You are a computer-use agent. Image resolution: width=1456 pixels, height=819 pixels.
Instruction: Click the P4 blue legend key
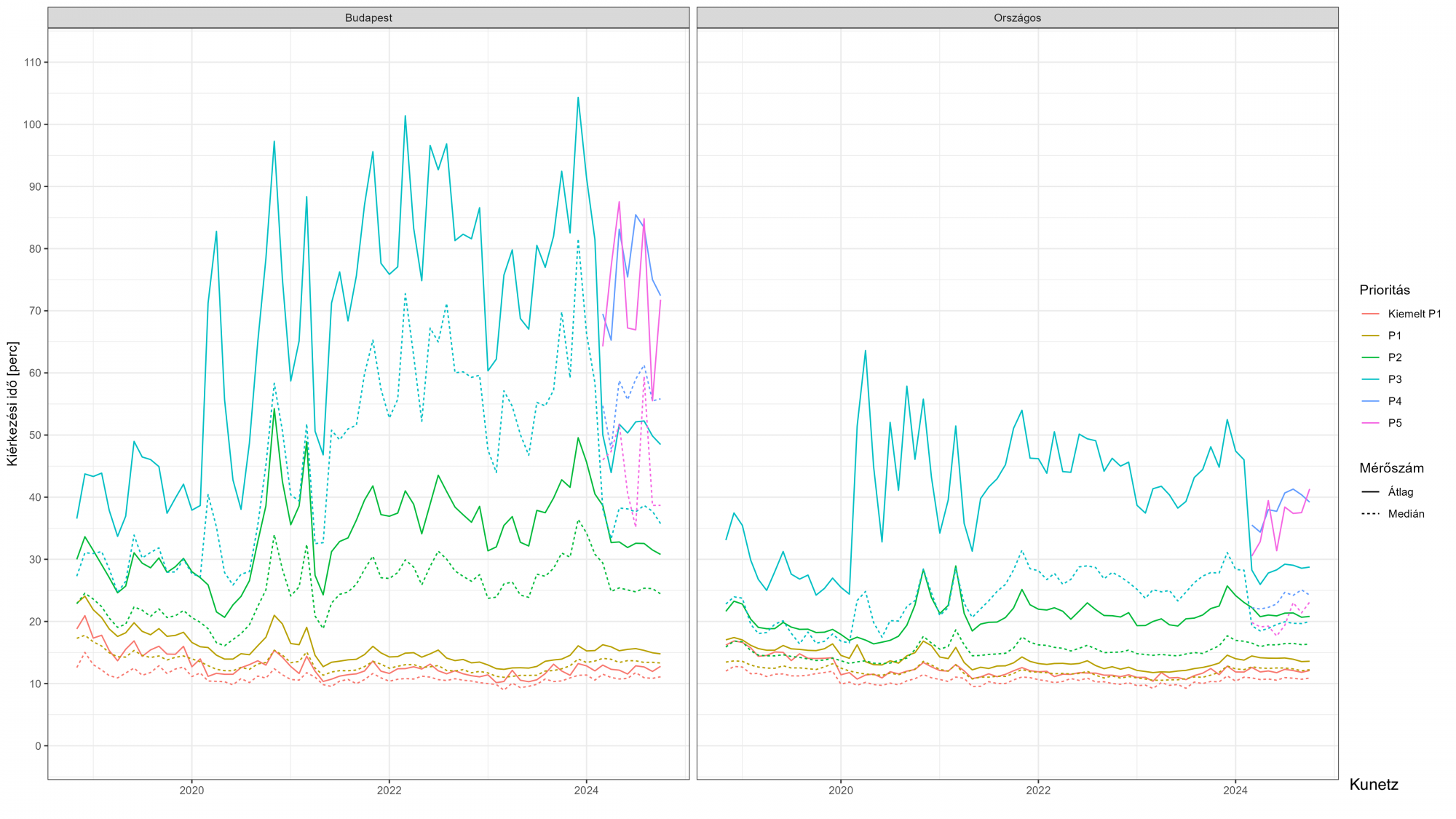coord(1370,401)
